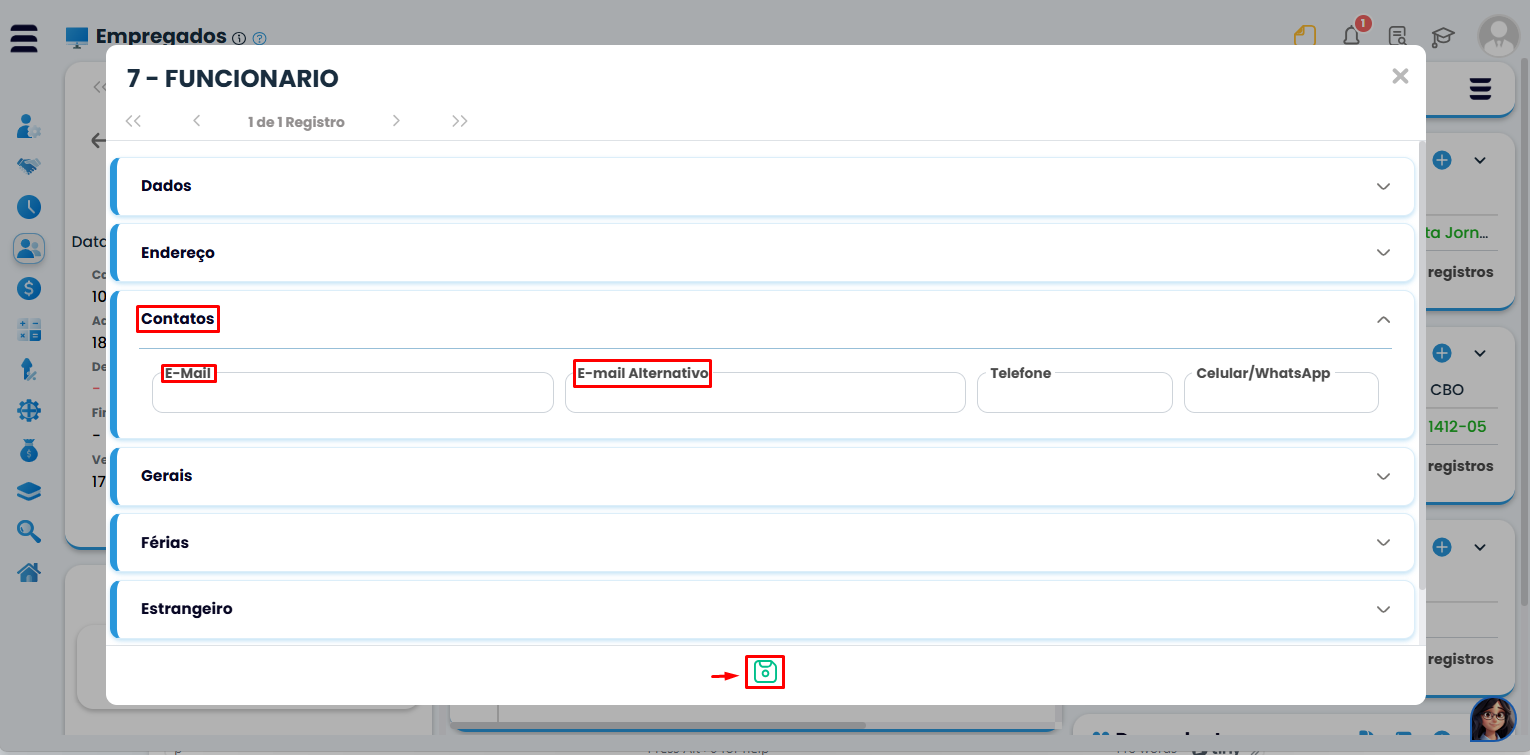
Task: Open the graduation cap training icon
Action: pyautogui.click(x=1442, y=38)
